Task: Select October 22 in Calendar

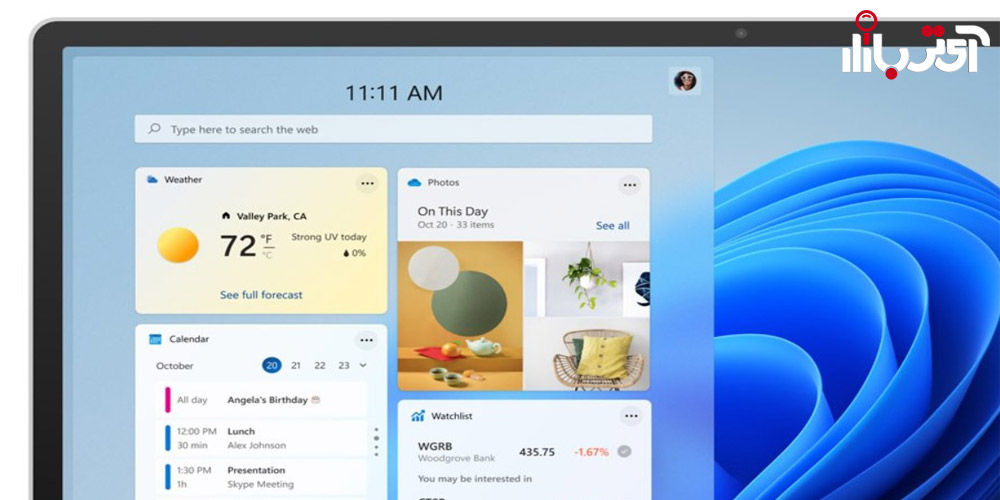Action: point(320,365)
